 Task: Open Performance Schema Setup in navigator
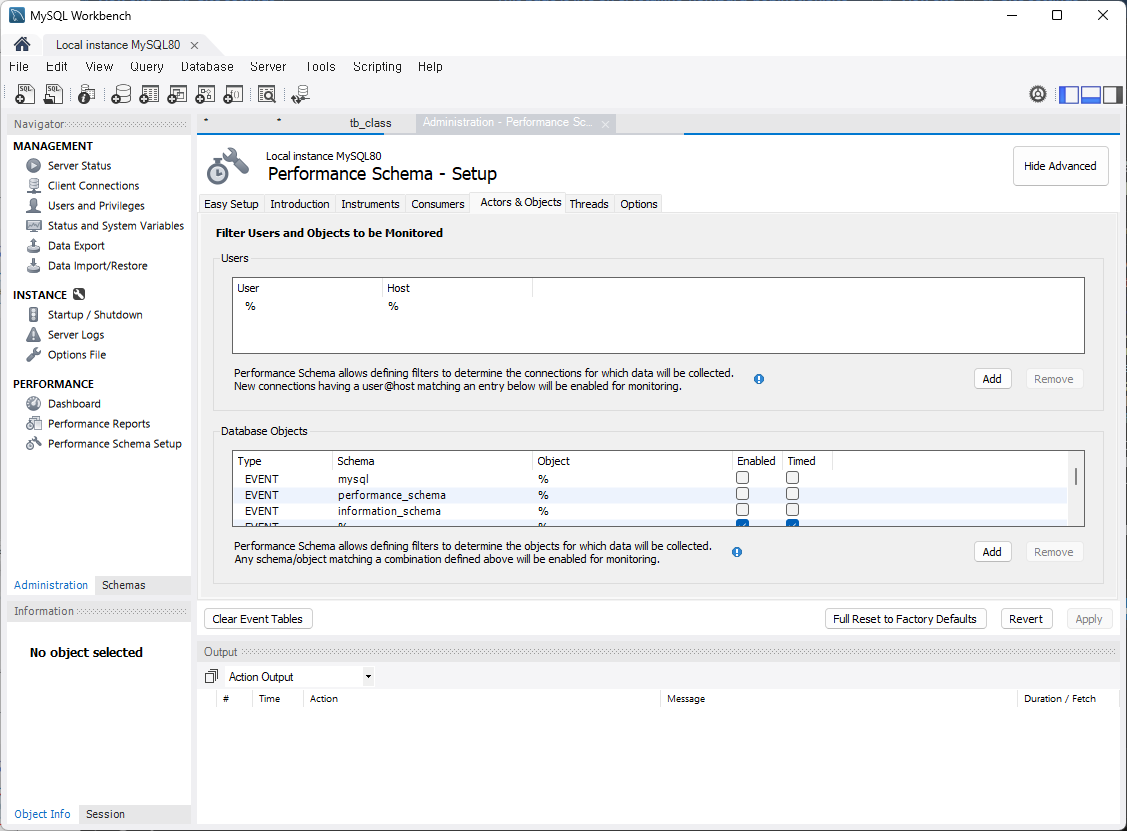tap(114, 444)
